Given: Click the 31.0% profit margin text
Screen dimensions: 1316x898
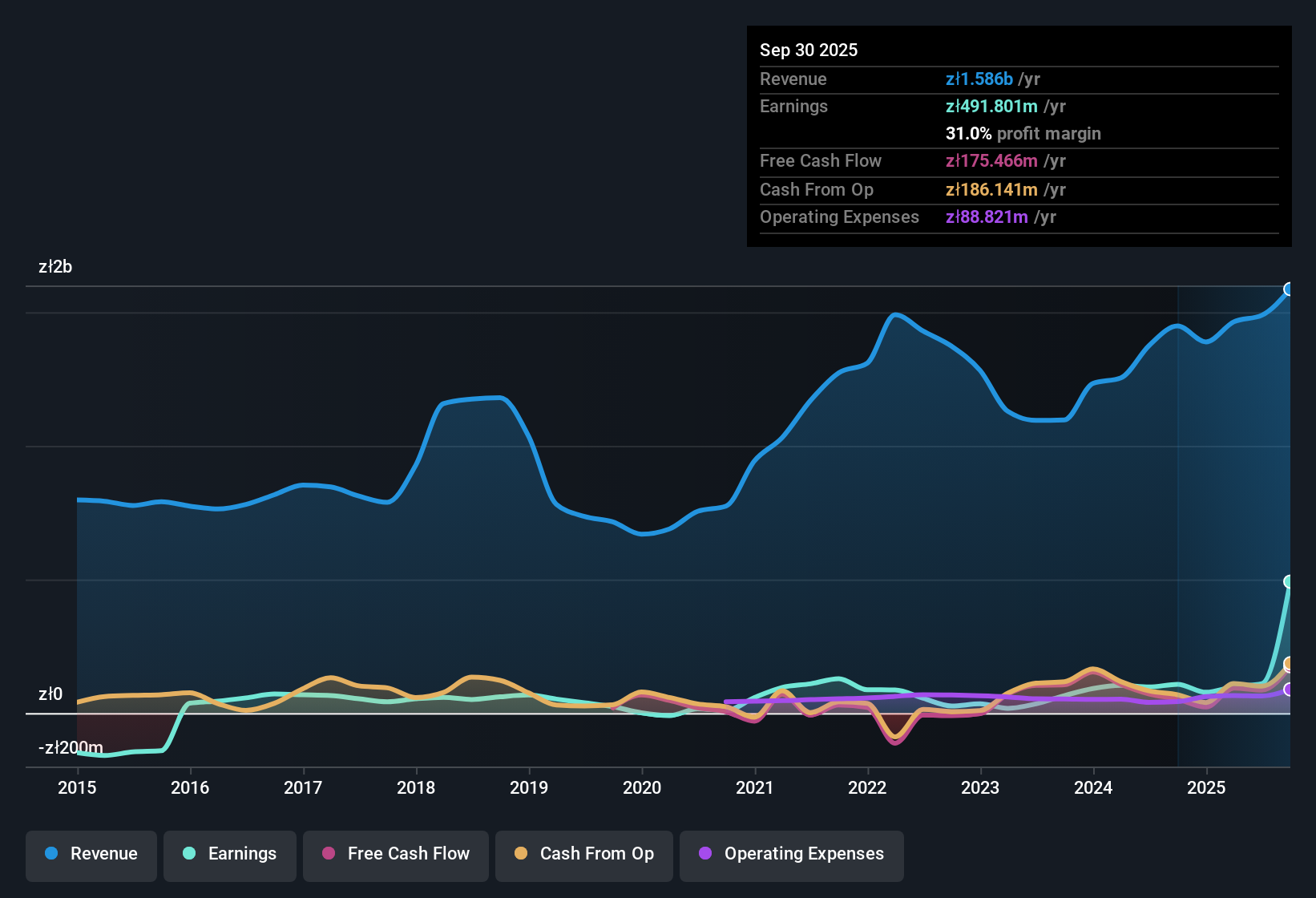Looking at the screenshot, I should pyautogui.click(x=1023, y=134).
